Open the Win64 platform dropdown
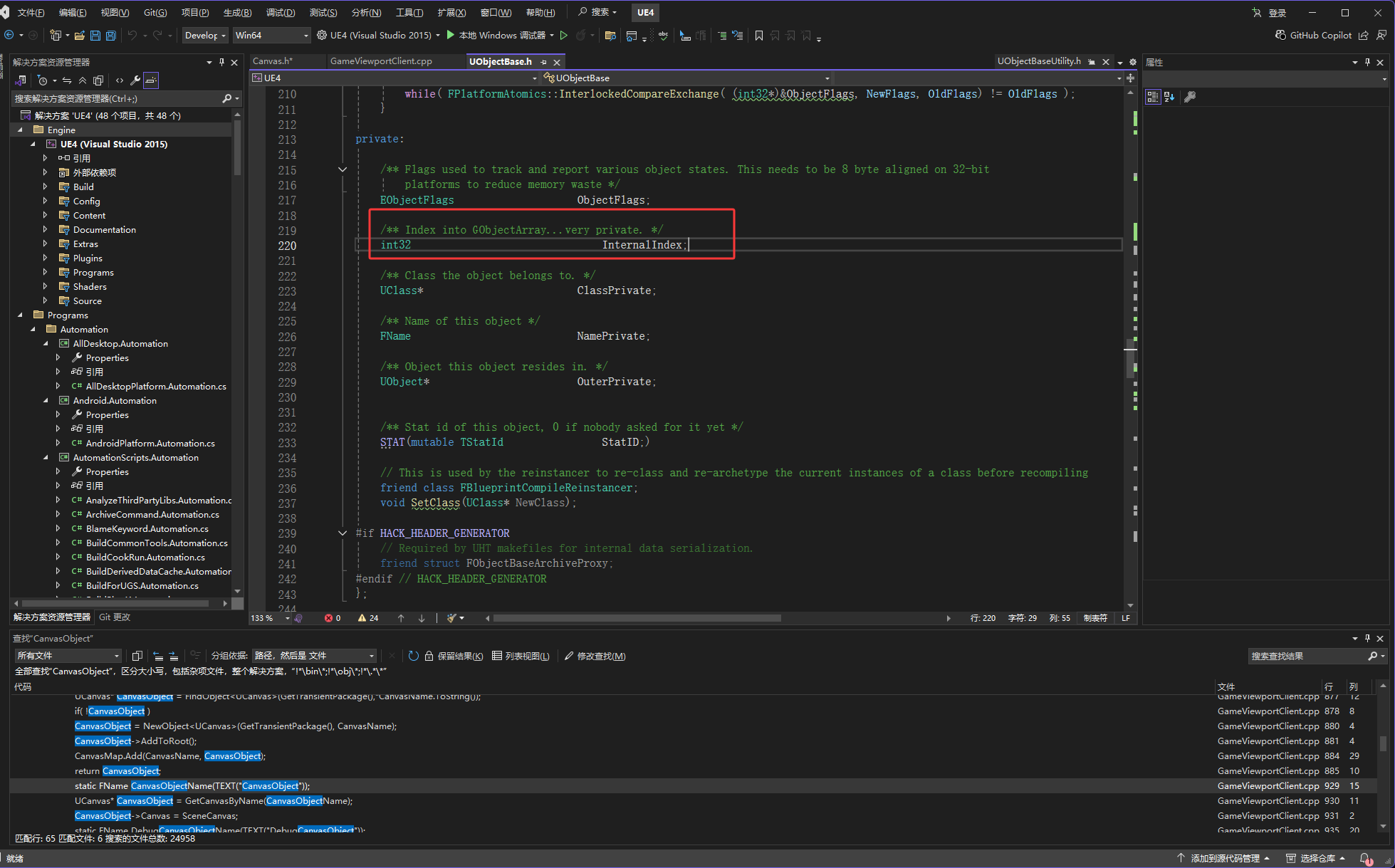 pos(271,36)
